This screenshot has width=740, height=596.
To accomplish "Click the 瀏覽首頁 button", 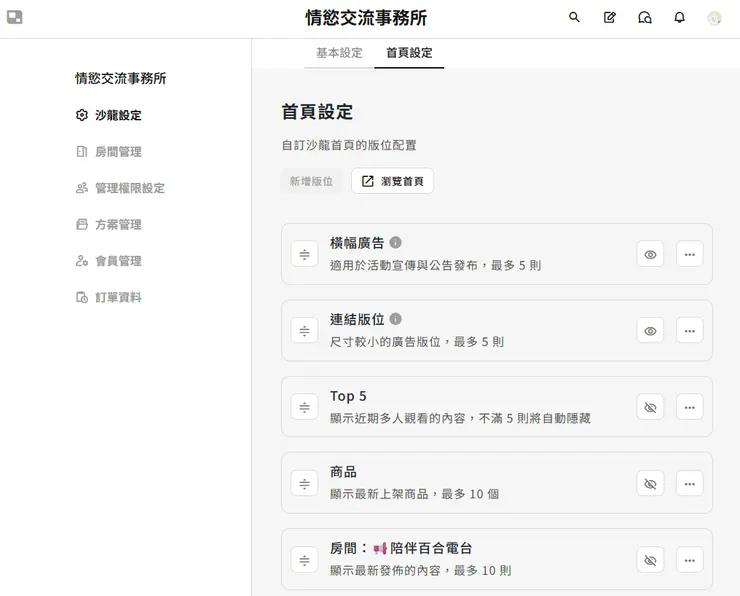I will (392, 181).
